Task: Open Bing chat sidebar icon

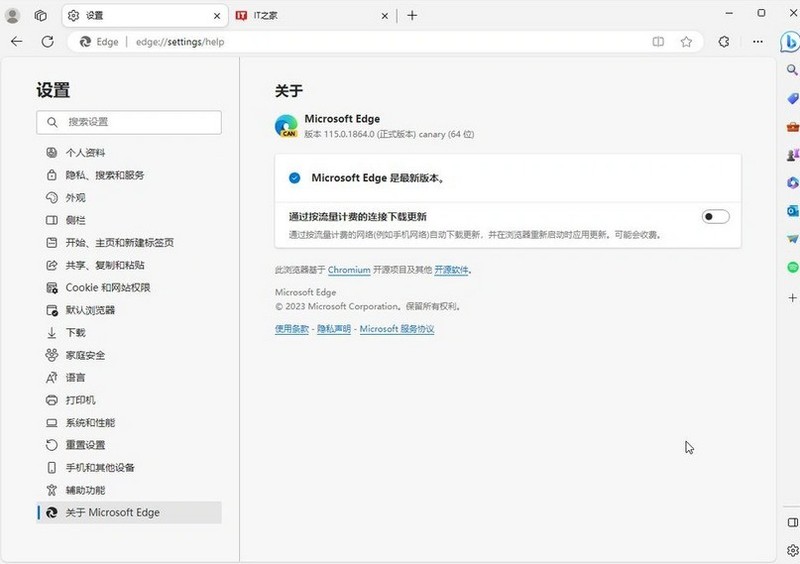Action: pos(790,42)
